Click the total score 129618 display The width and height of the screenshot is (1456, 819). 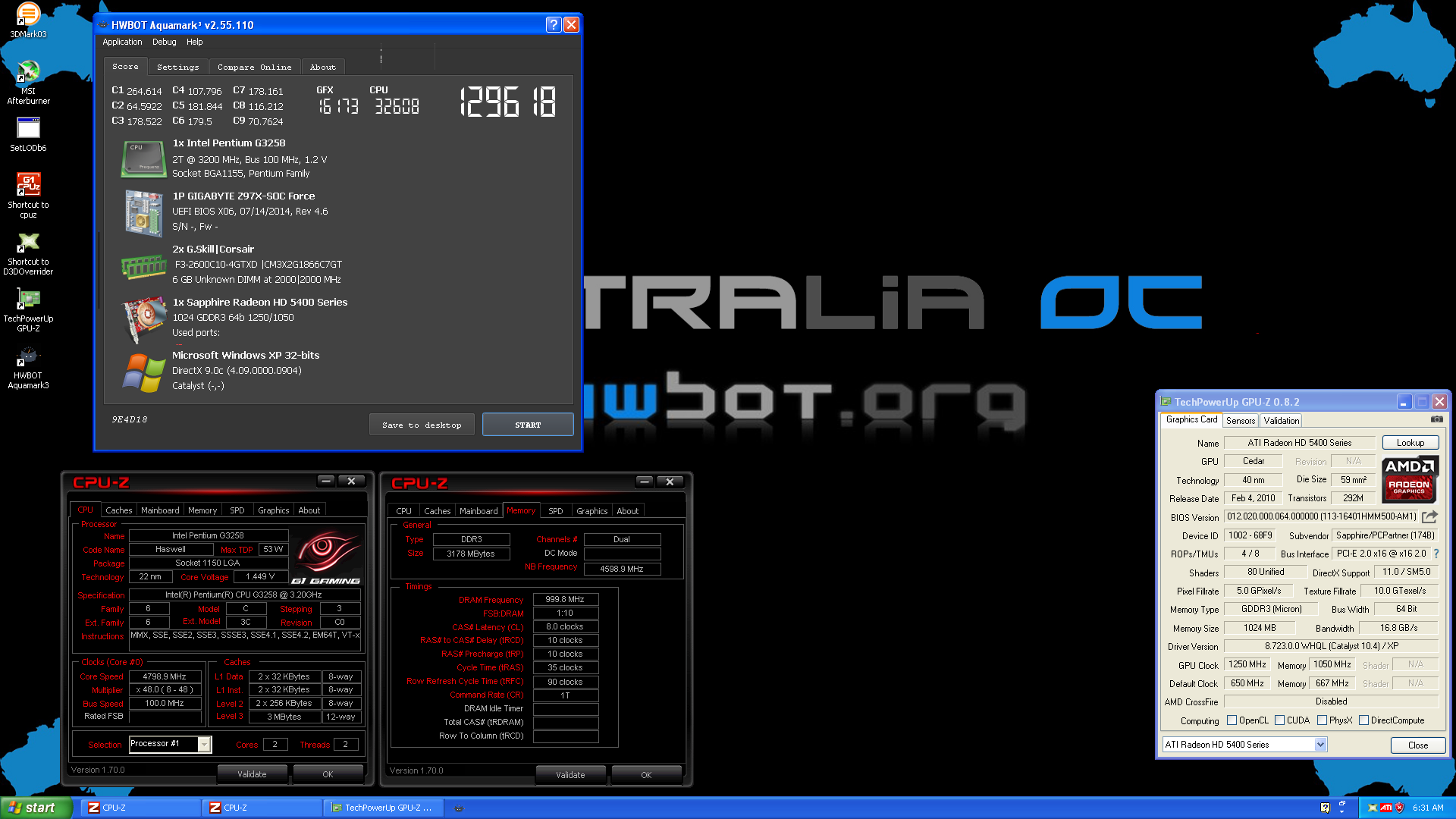pyautogui.click(x=507, y=102)
